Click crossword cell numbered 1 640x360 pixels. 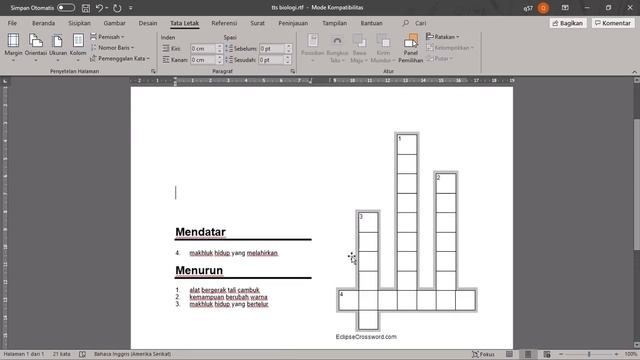[x=407, y=144]
